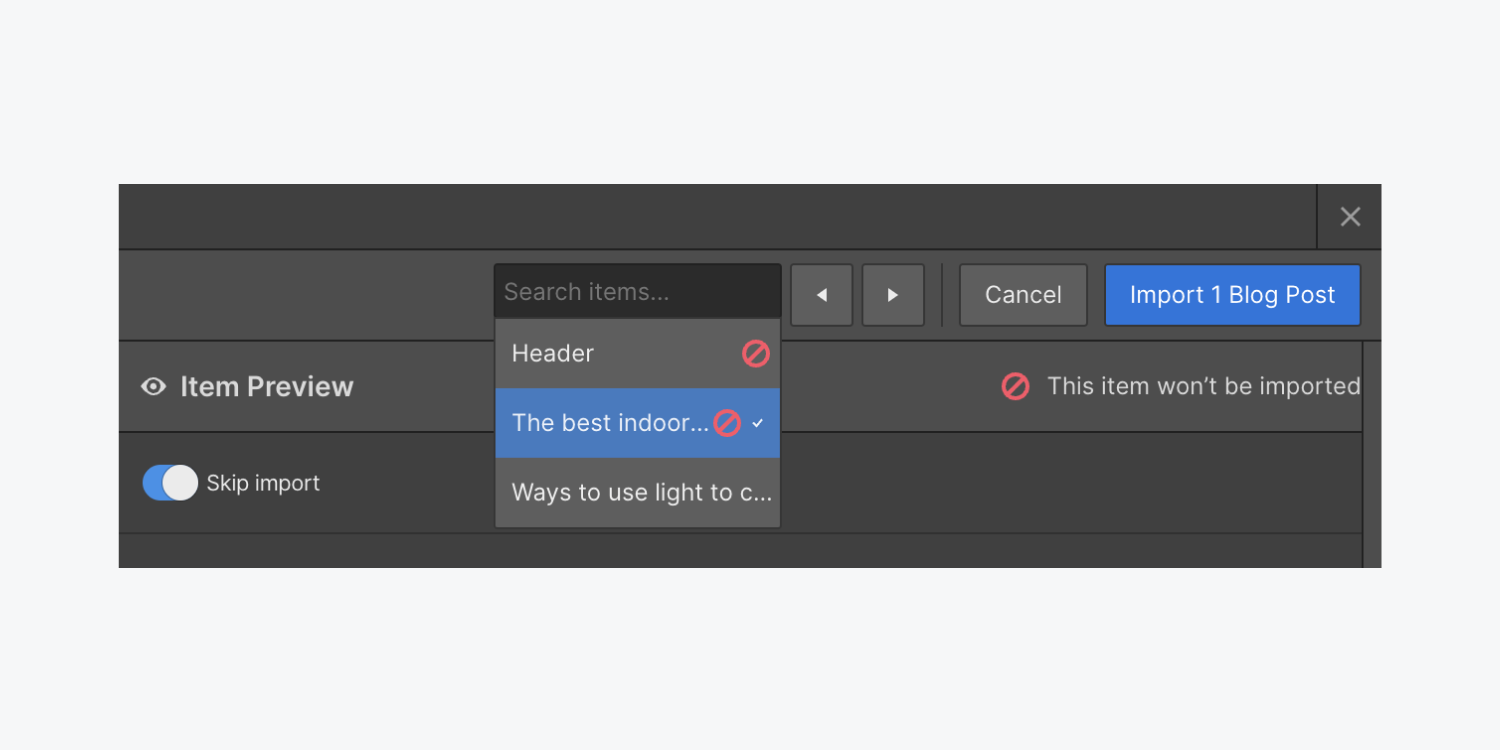Toggle visibility of the Item Preview section
The width and height of the screenshot is (1501, 751).
pyautogui.click(x=152, y=387)
